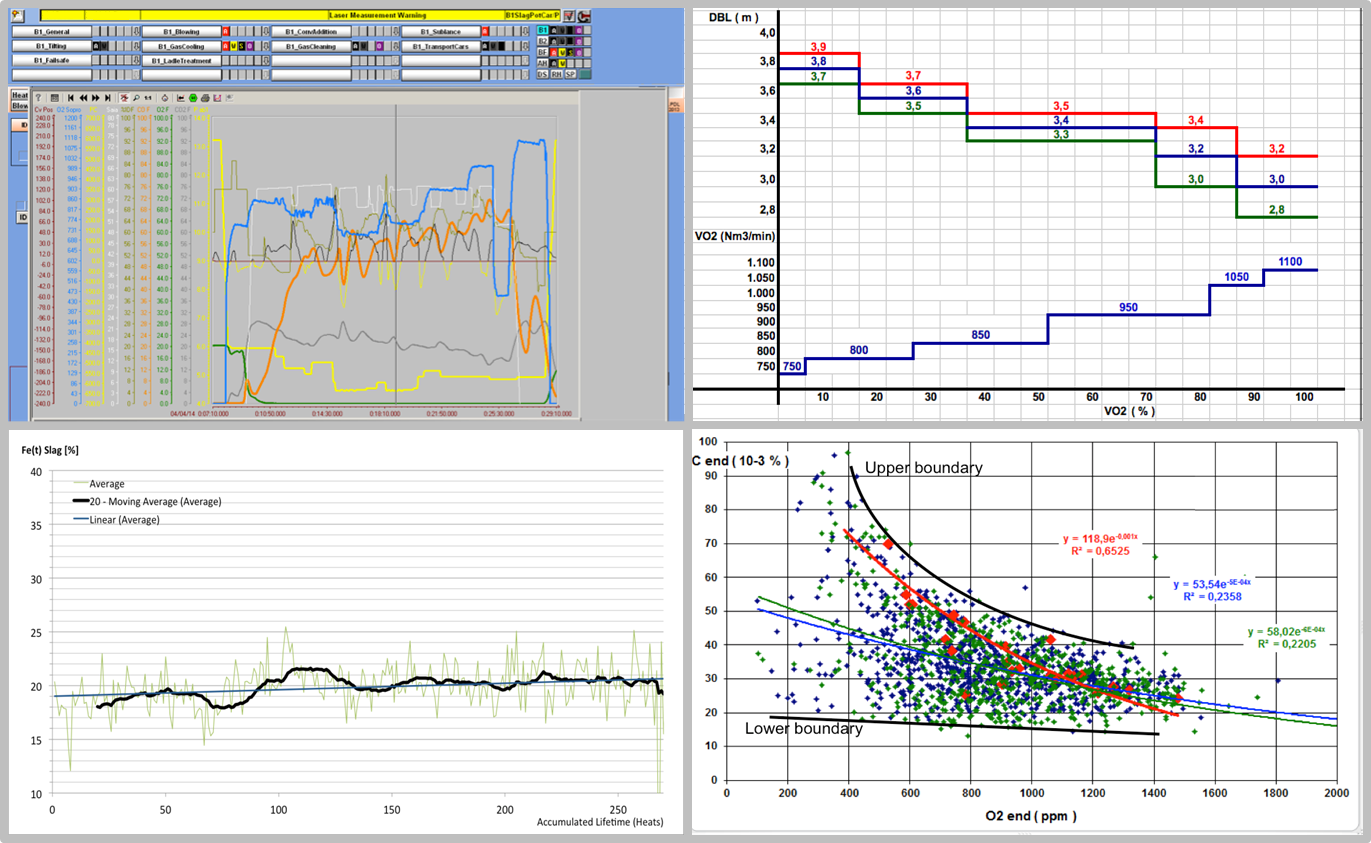Open the help question-mark icon in trend toolbar
Viewport: 1371px width, 843px height.
pos(39,98)
